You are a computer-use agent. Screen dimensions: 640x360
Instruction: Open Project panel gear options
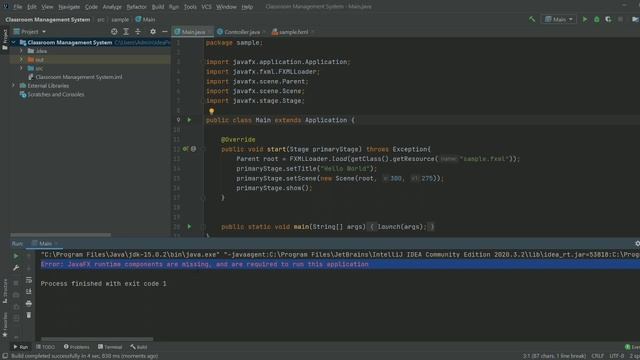coord(153,31)
